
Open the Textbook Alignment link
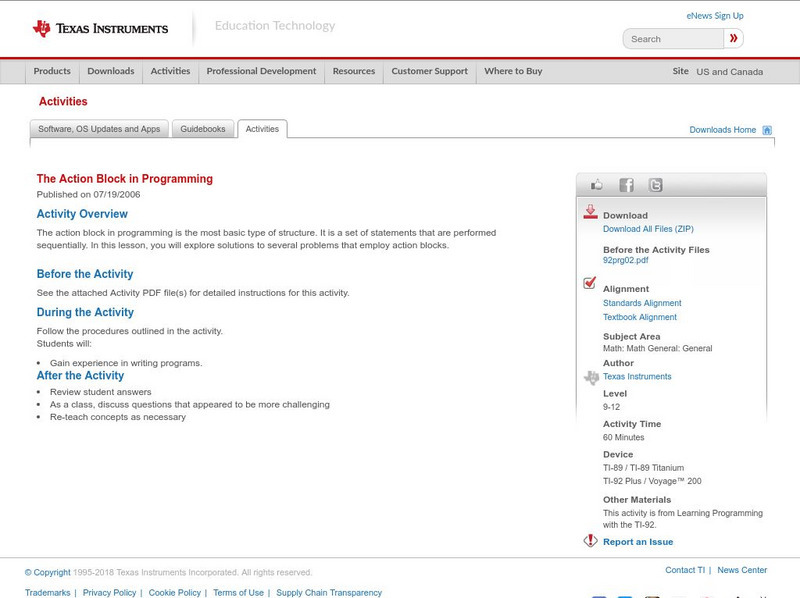pos(640,317)
